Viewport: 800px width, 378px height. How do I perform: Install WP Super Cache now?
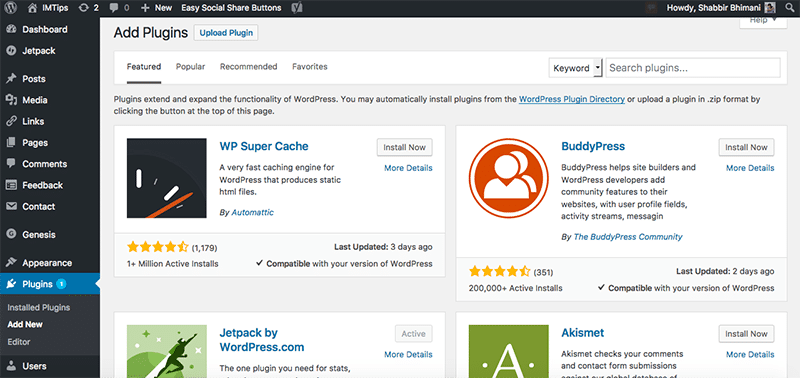pyautogui.click(x=405, y=147)
